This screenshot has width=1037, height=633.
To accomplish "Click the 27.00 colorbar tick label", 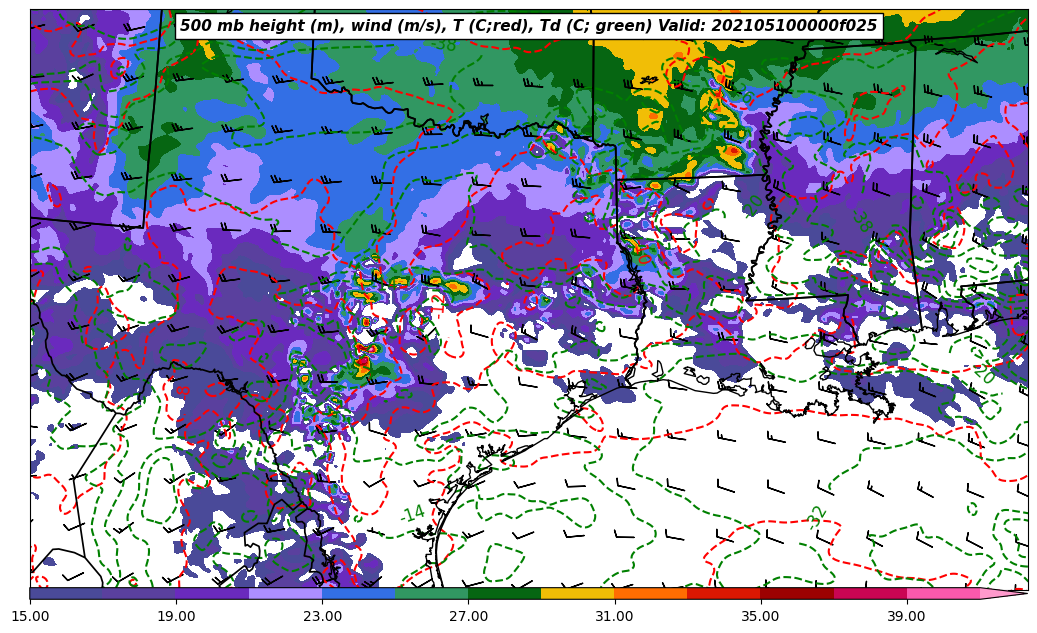I will [468, 617].
